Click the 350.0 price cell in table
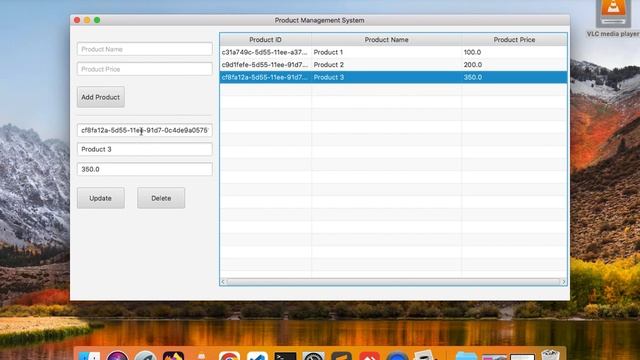Screen dimensions: 640x360 click(x=514, y=77)
